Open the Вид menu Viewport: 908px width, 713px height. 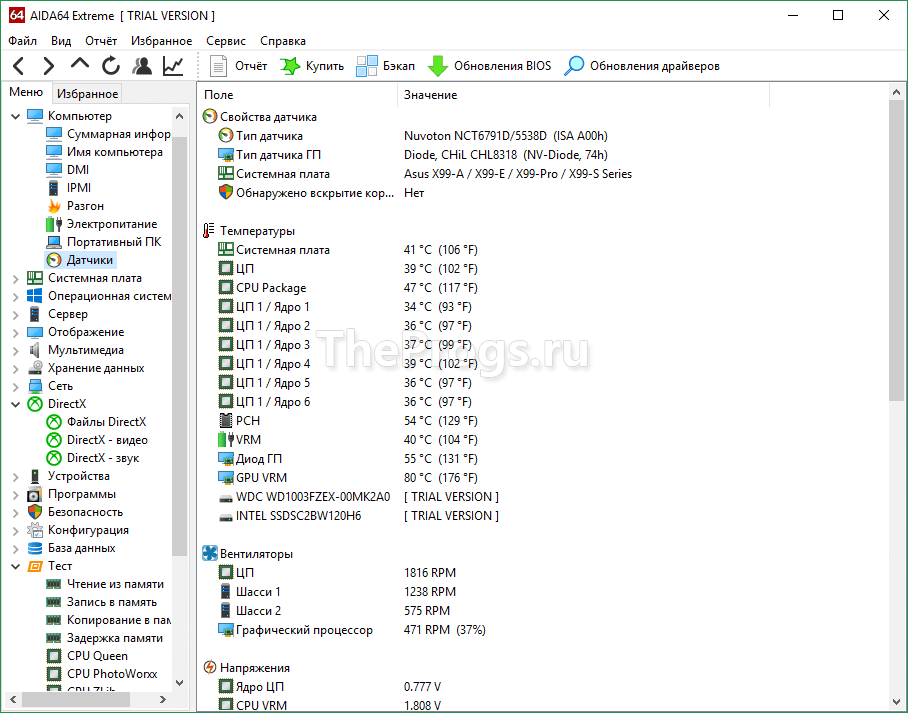coord(61,41)
